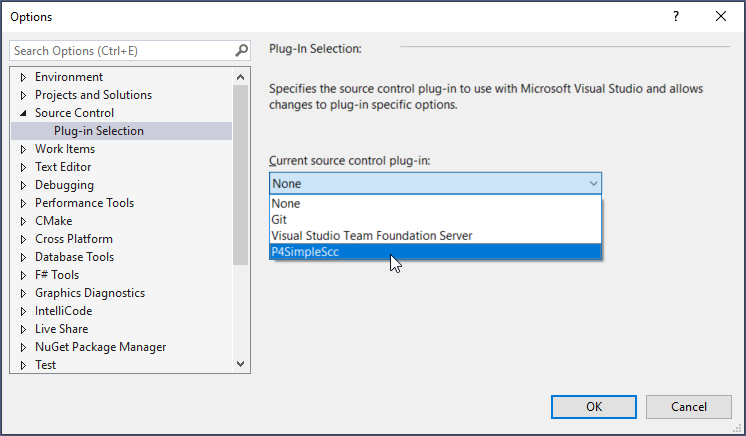Expand the Database Tools arrow

23,257
